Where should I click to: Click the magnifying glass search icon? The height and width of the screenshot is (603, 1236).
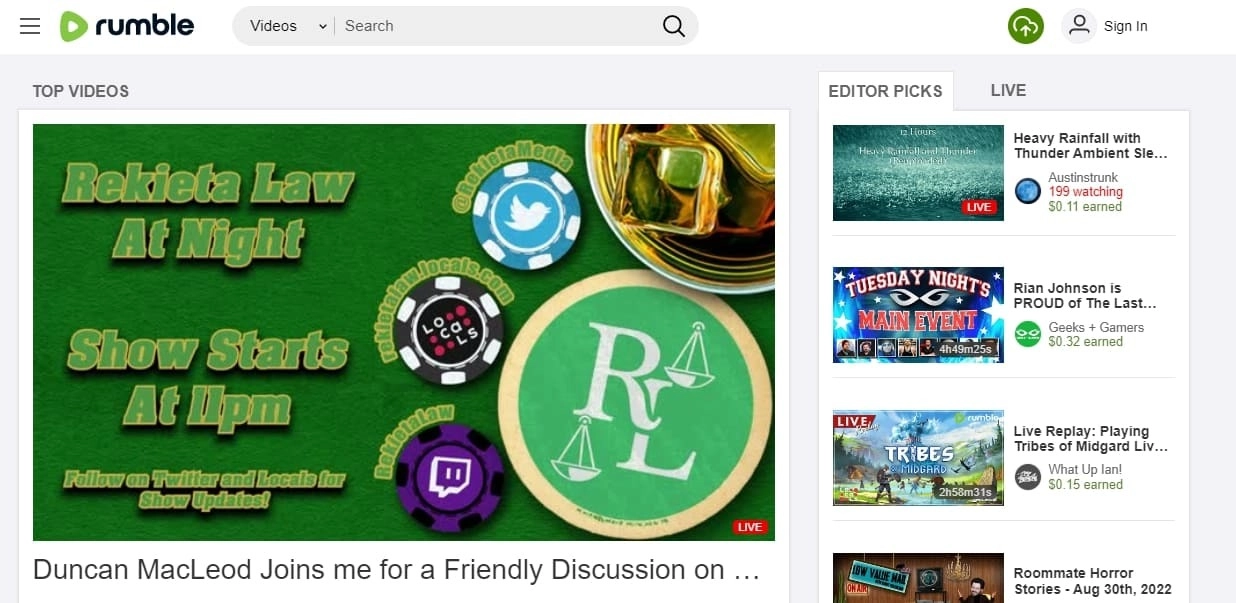click(x=674, y=26)
